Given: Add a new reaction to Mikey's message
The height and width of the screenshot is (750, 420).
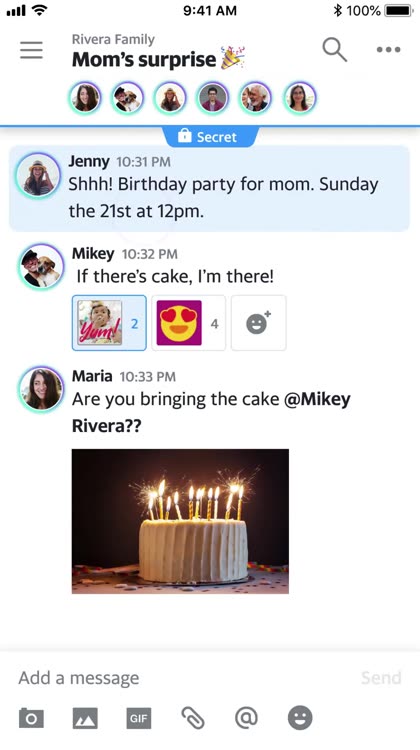Looking at the screenshot, I should pos(259,323).
